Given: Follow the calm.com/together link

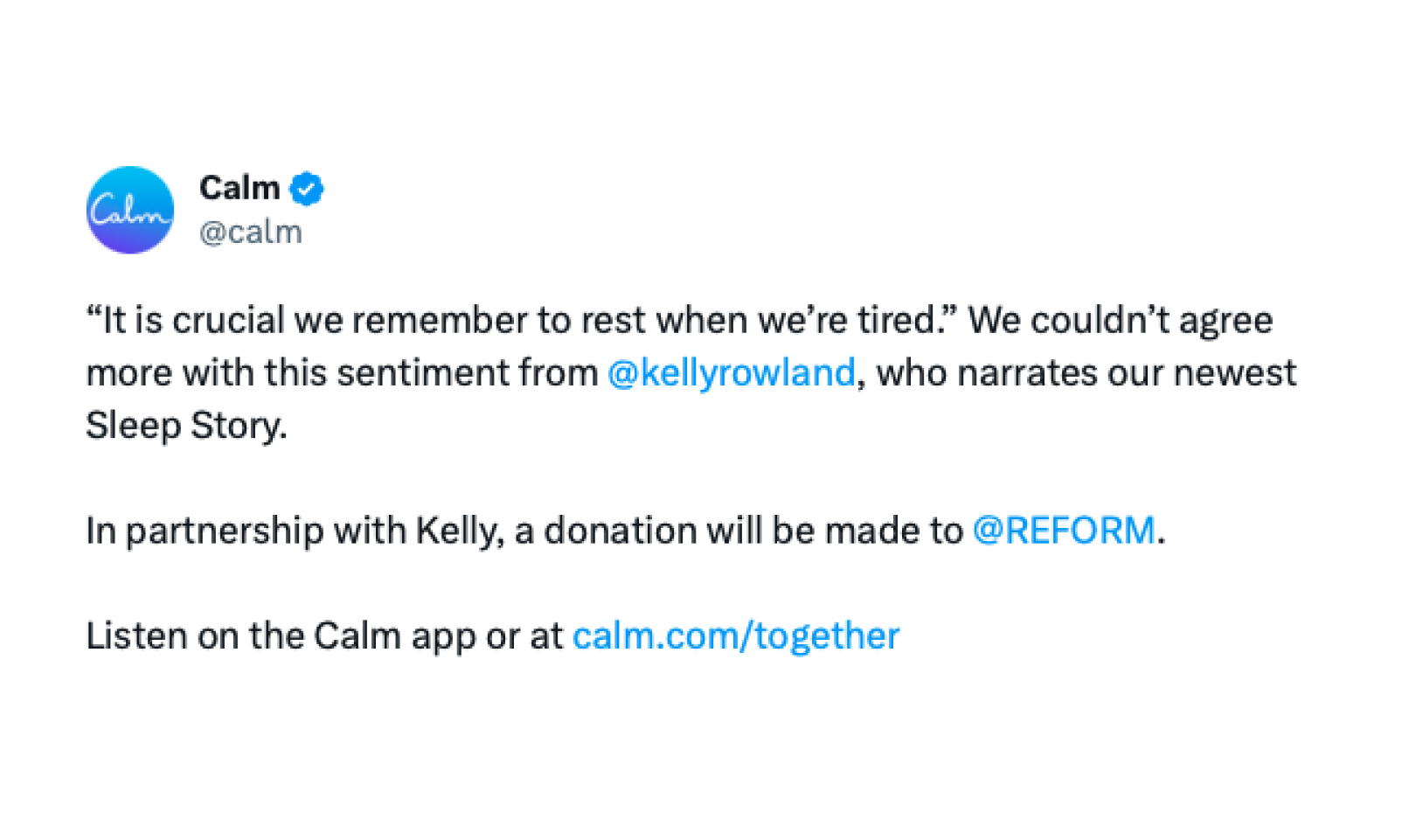Looking at the screenshot, I should (736, 636).
